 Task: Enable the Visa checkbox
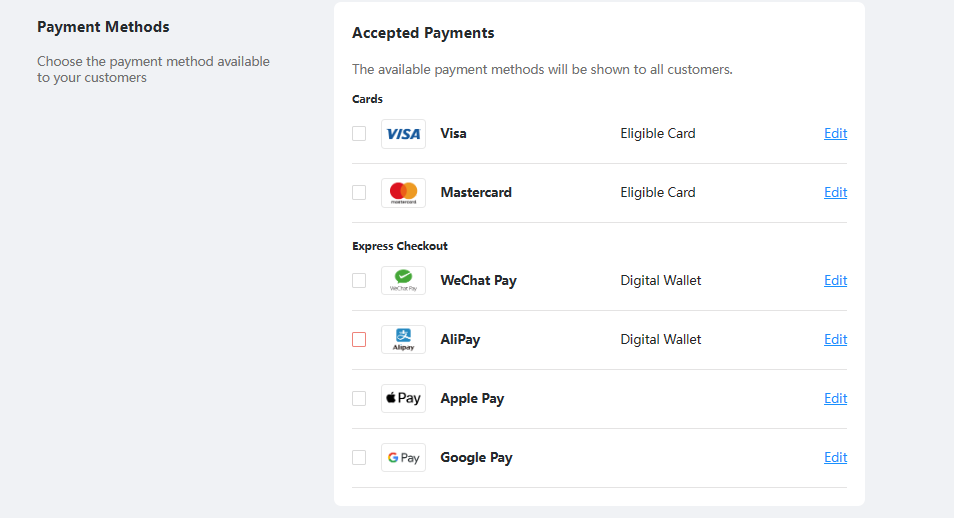pyautogui.click(x=359, y=133)
